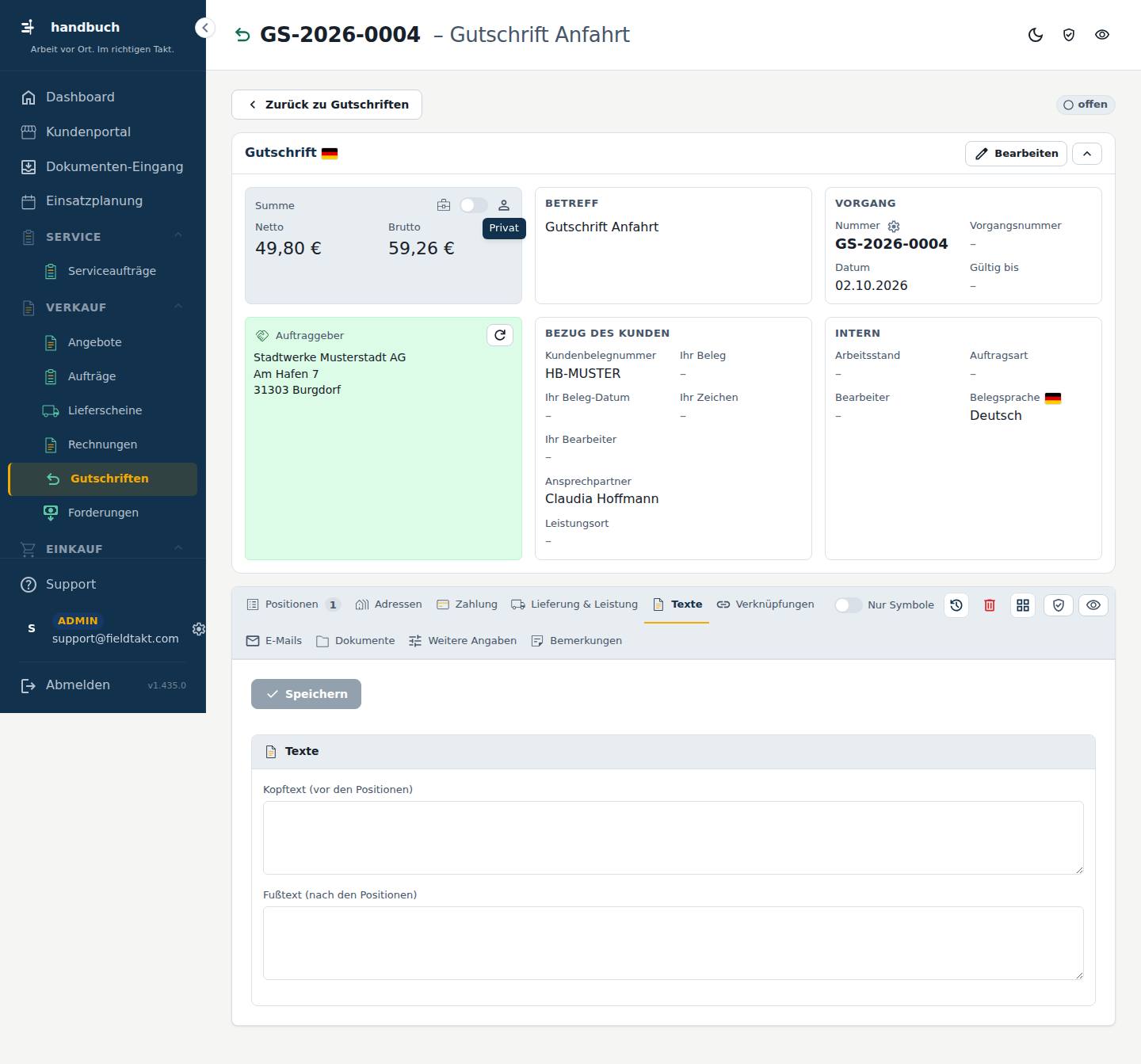
Task: Enable the Nur Symbole toggle
Action: 849,605
